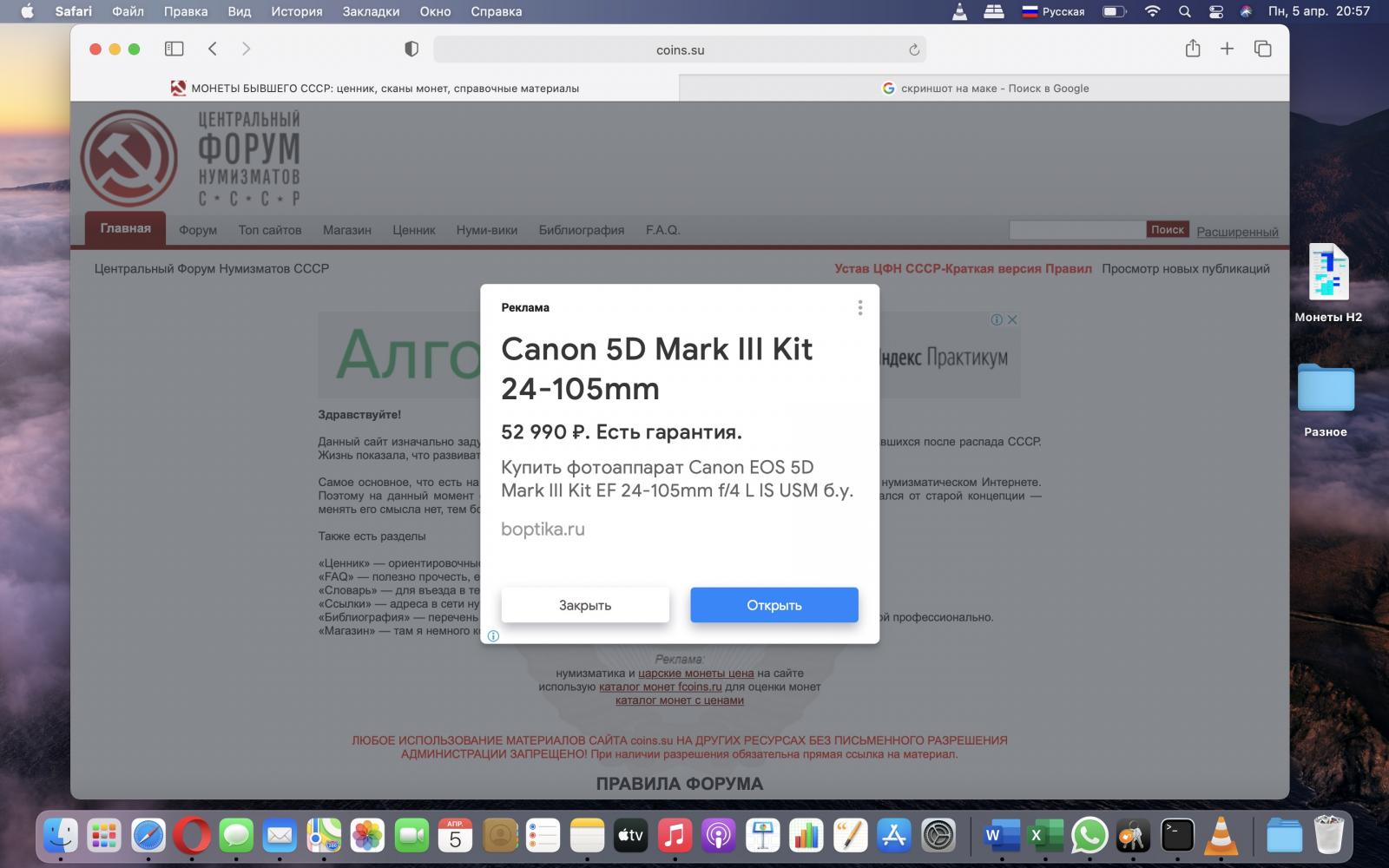Click the Поиск search button
Viewport: 1389px width, 868px height.
click(x=1168, y=229)
